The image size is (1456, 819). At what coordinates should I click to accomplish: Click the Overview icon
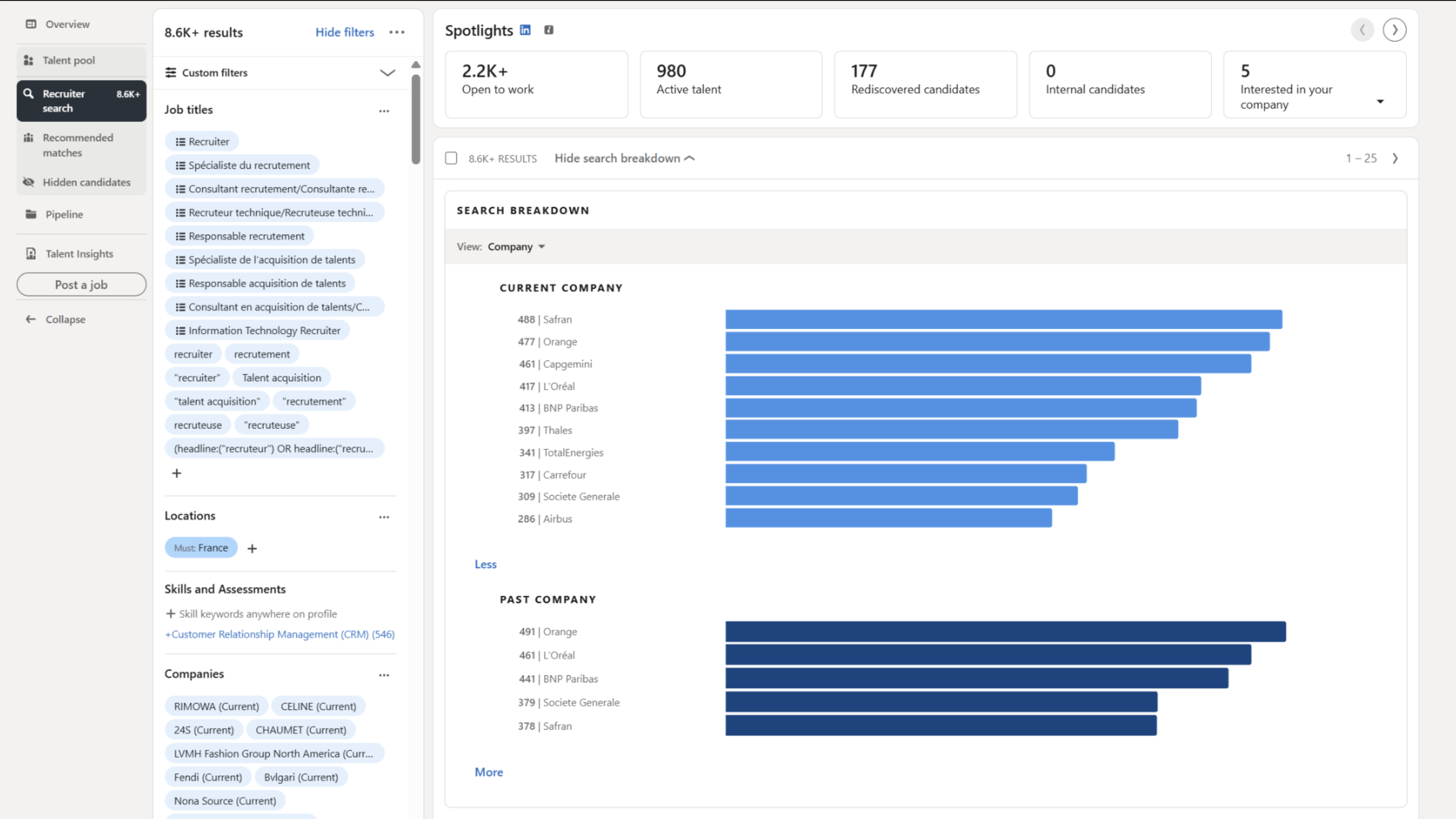[x=31, y=24]
